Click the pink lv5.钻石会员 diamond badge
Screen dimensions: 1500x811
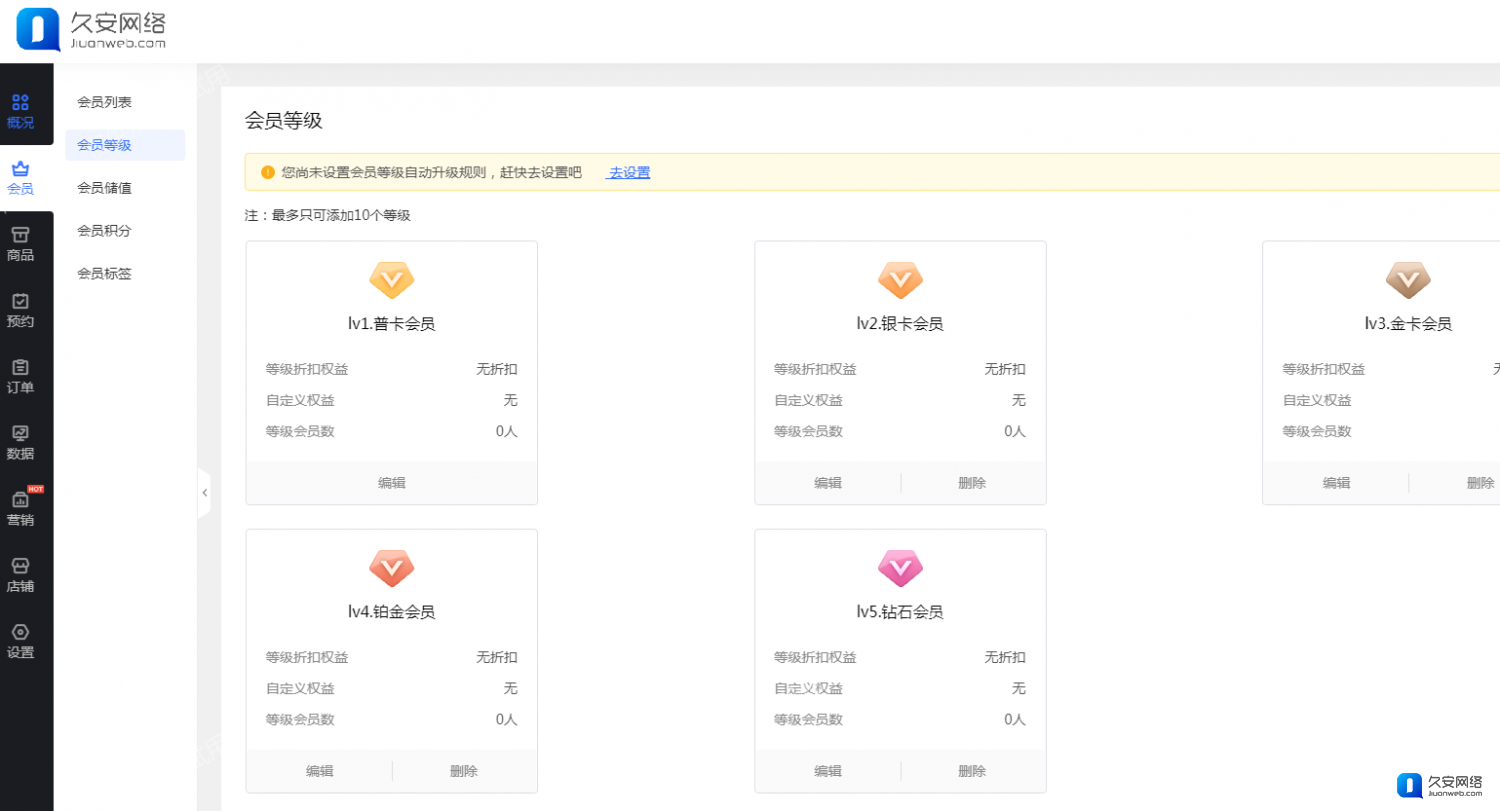pos(899,568)
